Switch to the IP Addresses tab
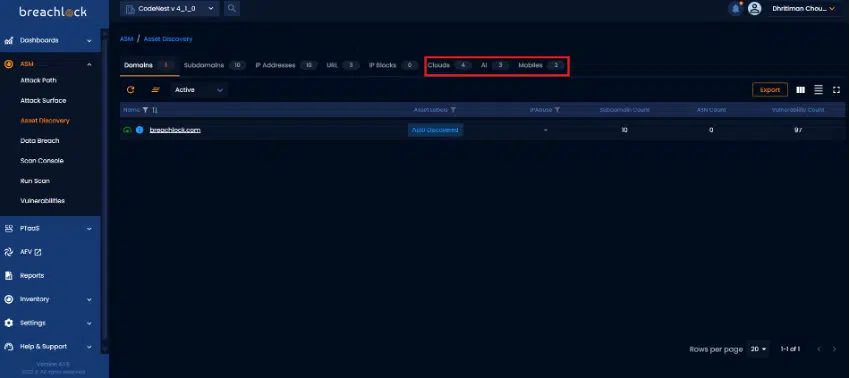The width and height of the screenshot is (850, 378). 286,65
